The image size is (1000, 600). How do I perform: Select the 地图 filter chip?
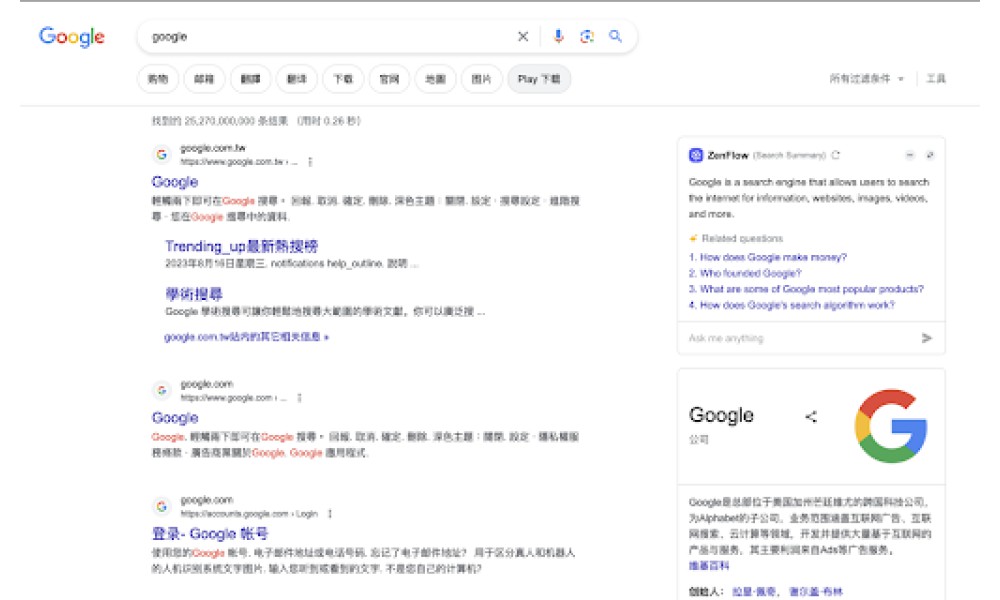[436, 79]
